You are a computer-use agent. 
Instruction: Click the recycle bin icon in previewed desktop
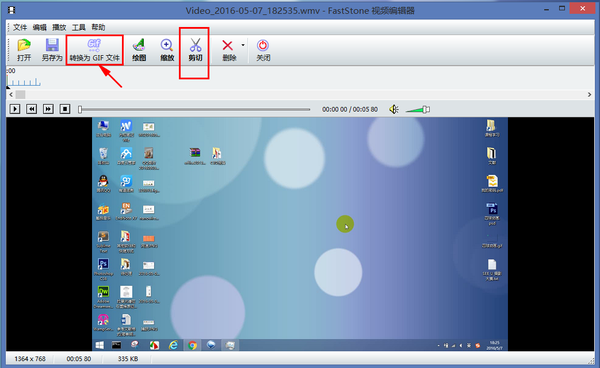point(103,153)
